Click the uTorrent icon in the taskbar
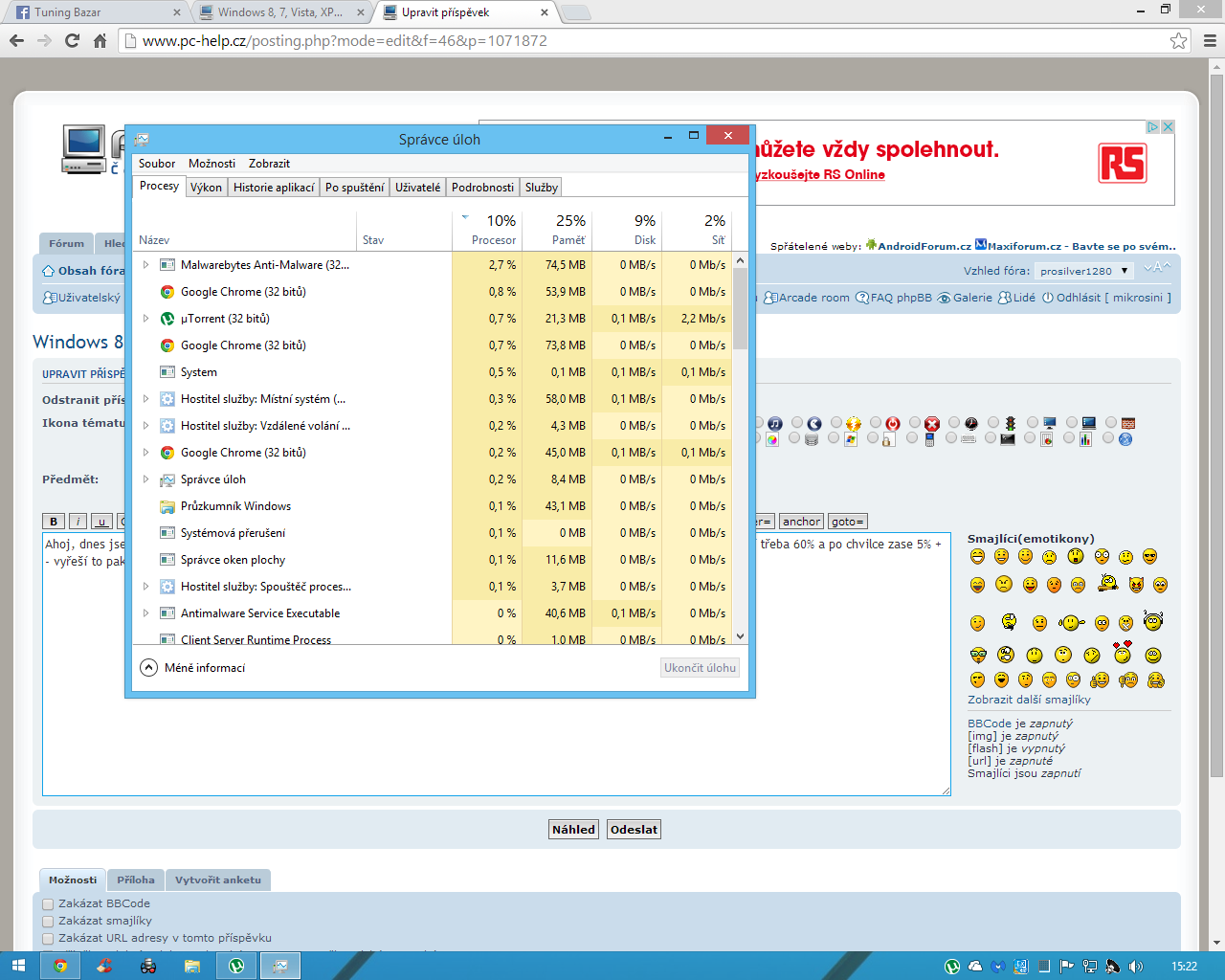1225x980 pixels. coord(235,966)
